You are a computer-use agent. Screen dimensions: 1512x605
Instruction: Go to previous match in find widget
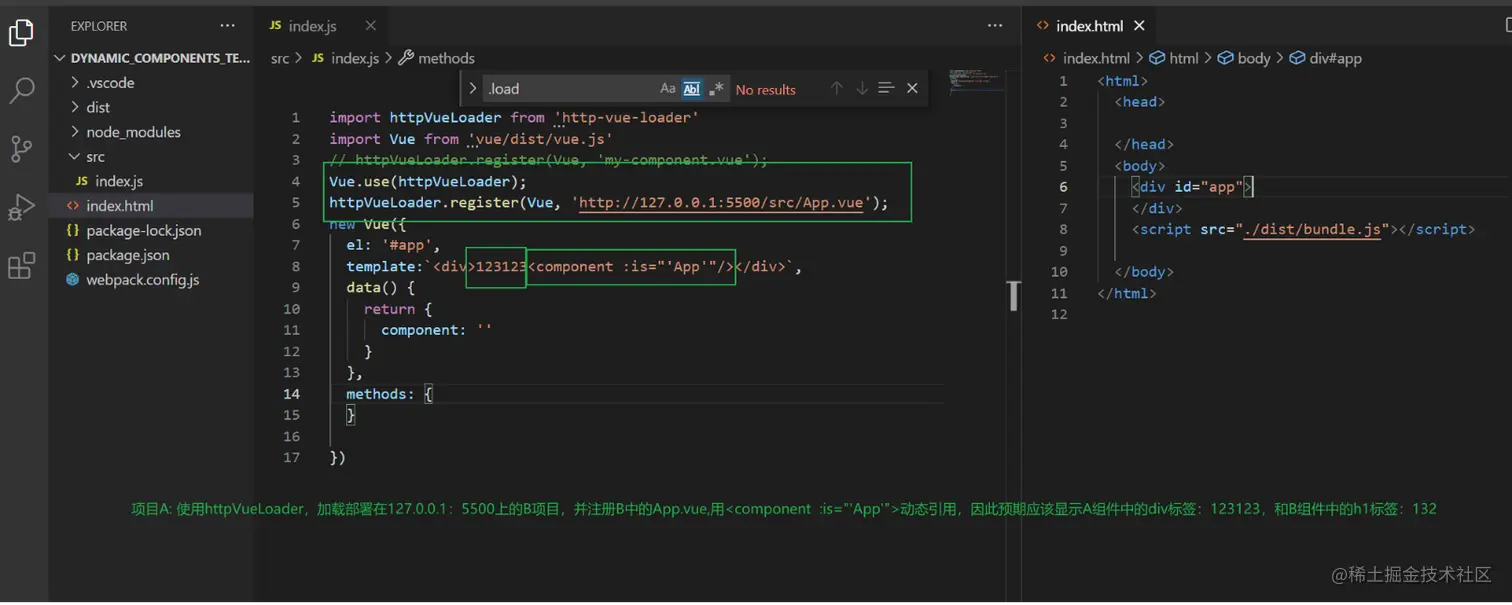837,89
